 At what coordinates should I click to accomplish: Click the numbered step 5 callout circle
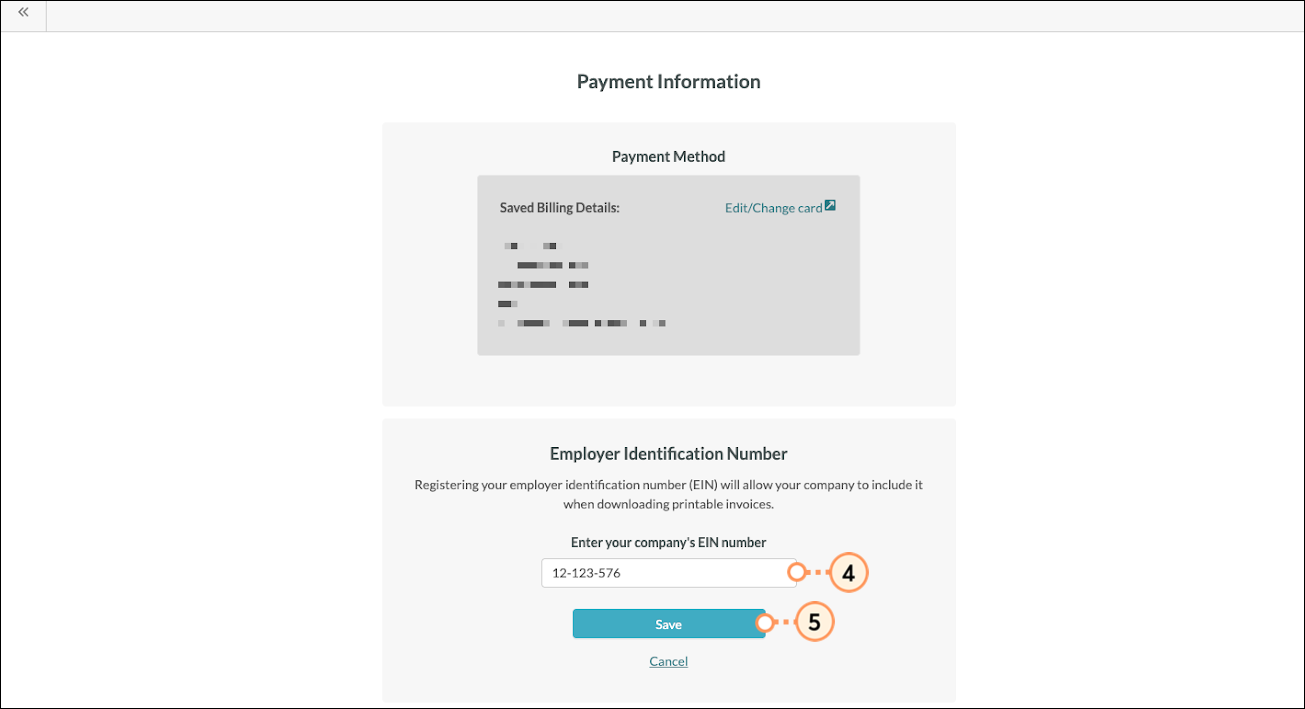[814, 622]
